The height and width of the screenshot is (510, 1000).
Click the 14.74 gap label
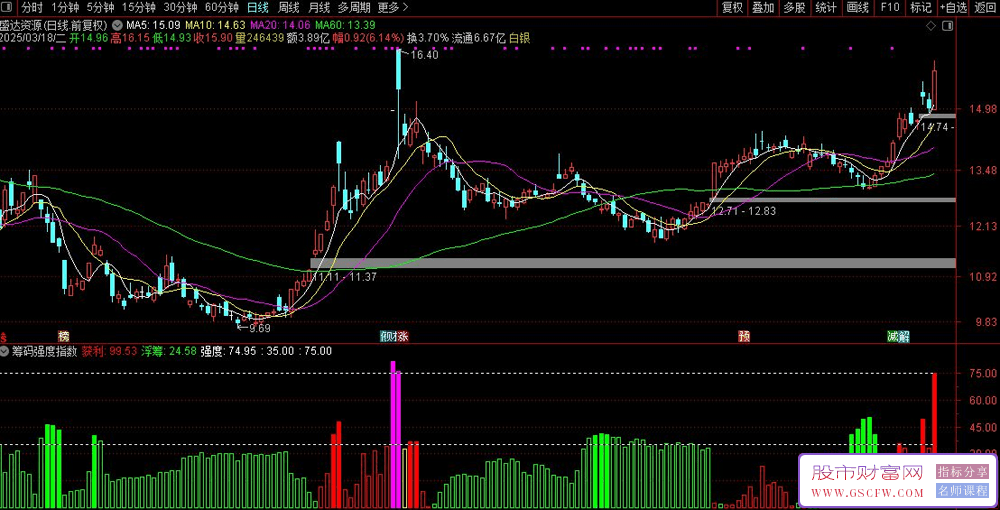click(x=934, y=128)
